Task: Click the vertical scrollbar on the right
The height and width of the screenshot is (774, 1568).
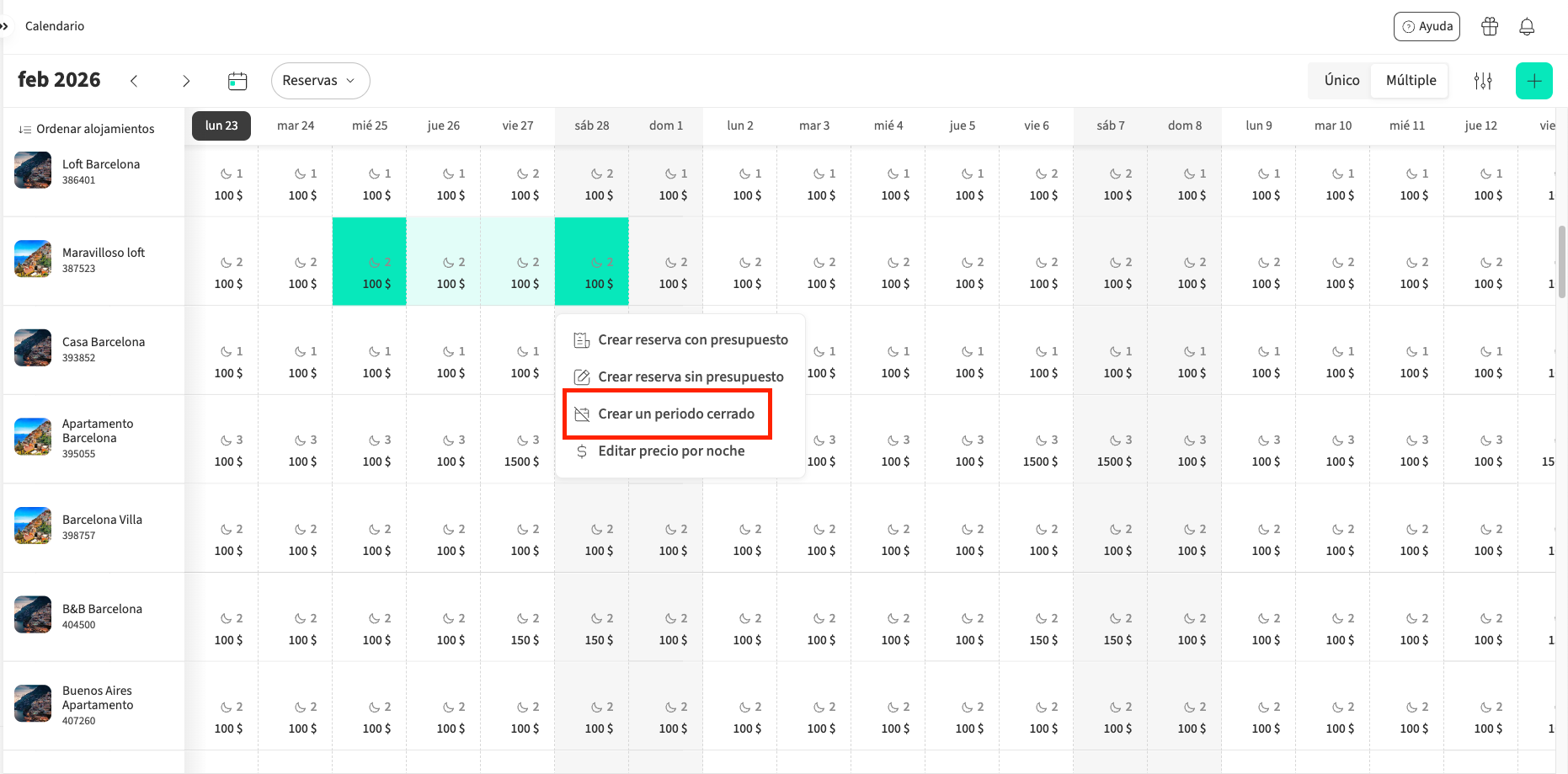Action: click(1562, 261)
